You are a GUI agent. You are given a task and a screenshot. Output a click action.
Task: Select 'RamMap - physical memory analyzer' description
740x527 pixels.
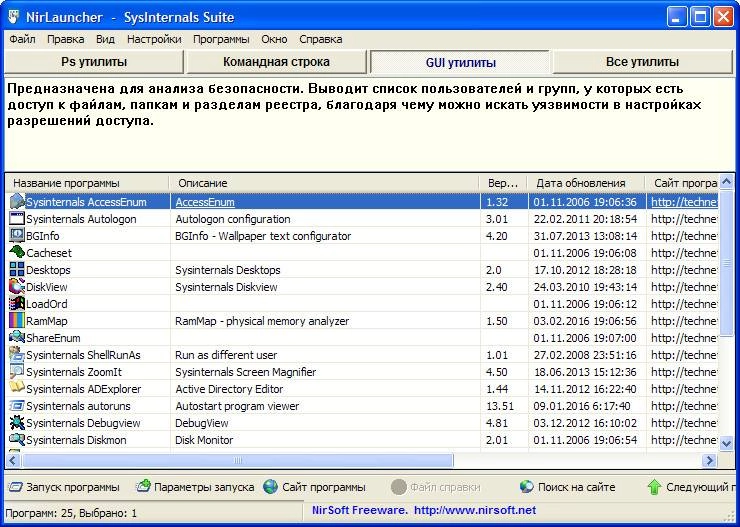point(262,321)
